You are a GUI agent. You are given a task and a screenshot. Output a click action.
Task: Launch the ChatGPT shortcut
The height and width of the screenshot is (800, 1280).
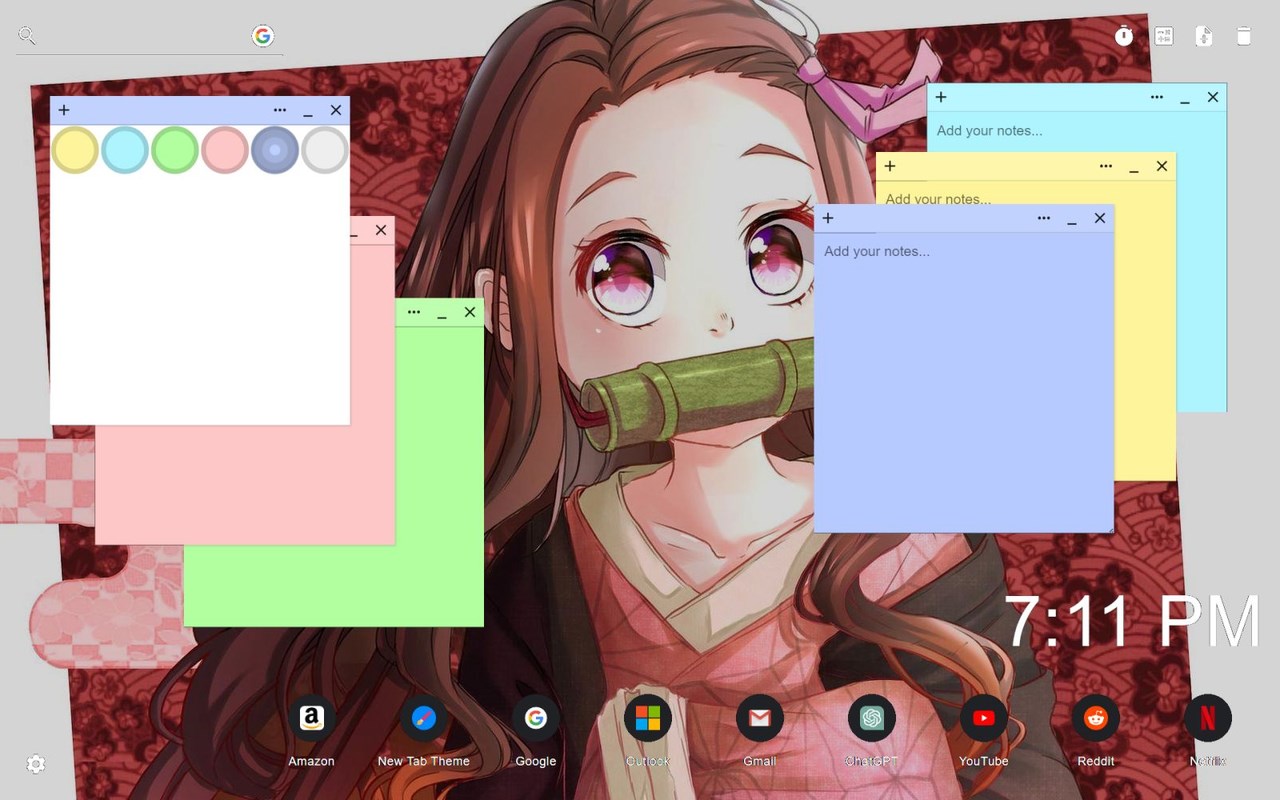(872, 718)
